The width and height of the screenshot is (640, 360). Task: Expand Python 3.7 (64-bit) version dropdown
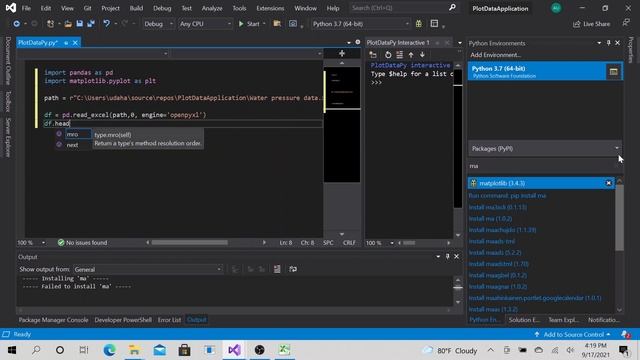click(x=361, y=24)
